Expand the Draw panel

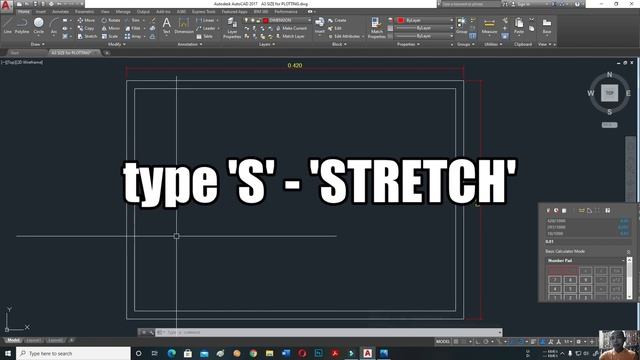pos(38,44)
